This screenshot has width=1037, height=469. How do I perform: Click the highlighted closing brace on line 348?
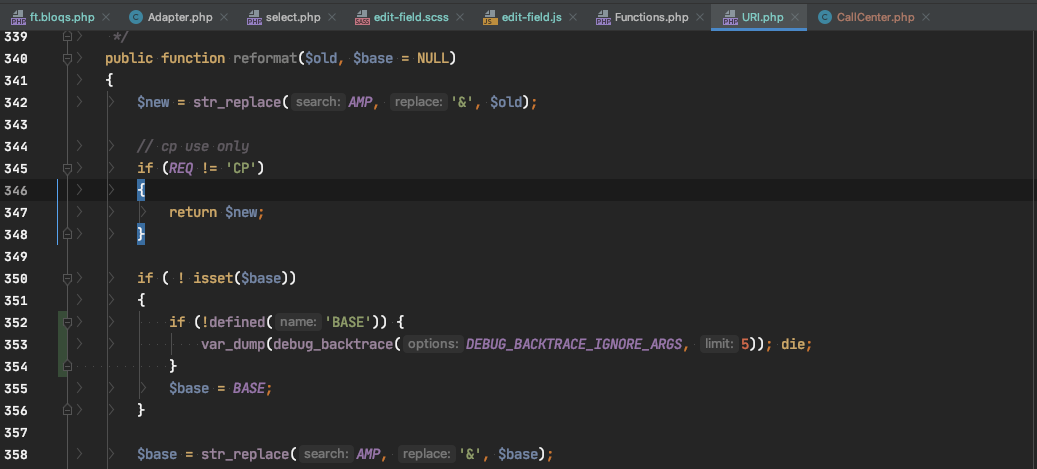click(x=141, y=234)
